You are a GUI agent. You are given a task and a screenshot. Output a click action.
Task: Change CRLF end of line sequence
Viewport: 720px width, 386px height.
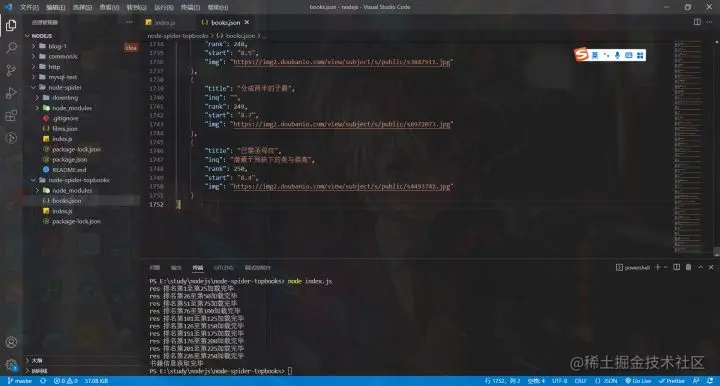[581, 381]
